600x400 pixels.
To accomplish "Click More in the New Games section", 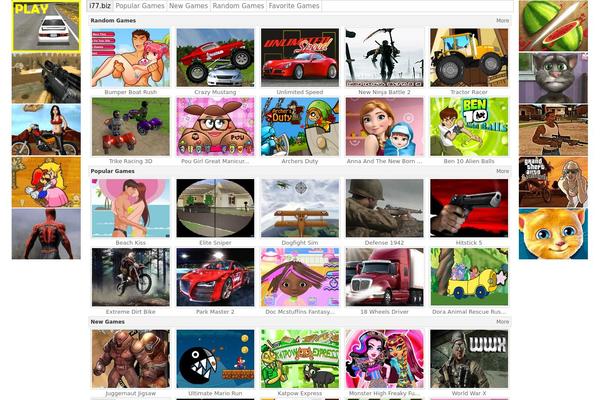I will (x=502, y=322).
